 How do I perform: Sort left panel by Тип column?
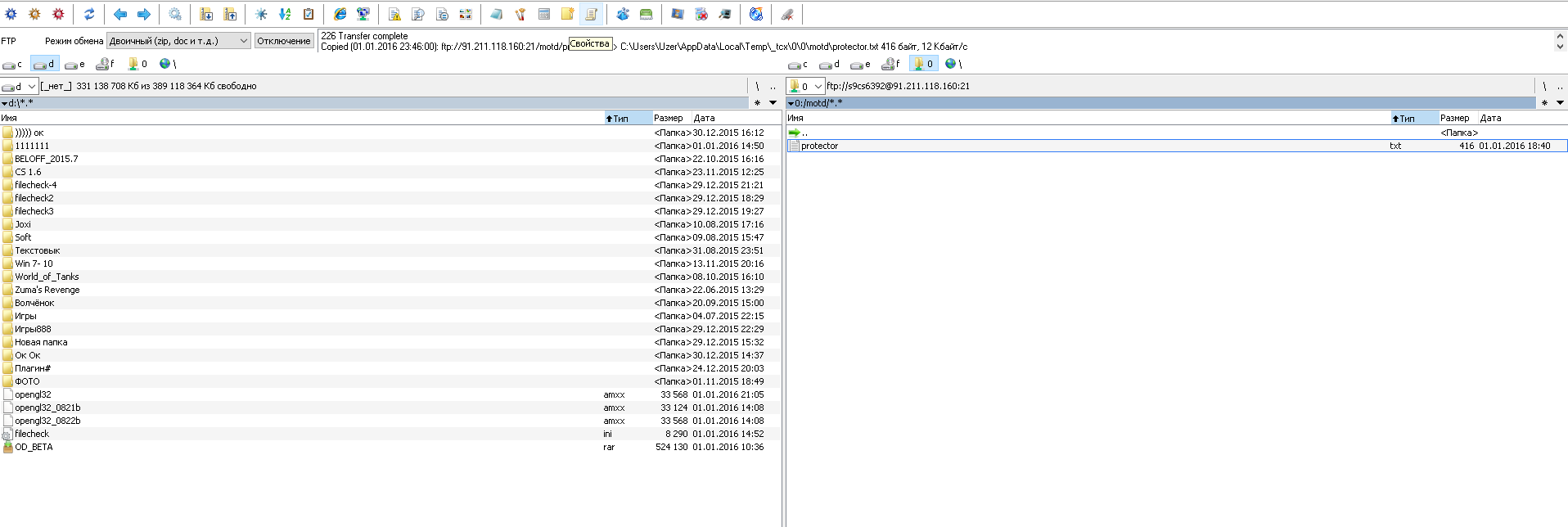pyautogui.click(x=628, y=118)
